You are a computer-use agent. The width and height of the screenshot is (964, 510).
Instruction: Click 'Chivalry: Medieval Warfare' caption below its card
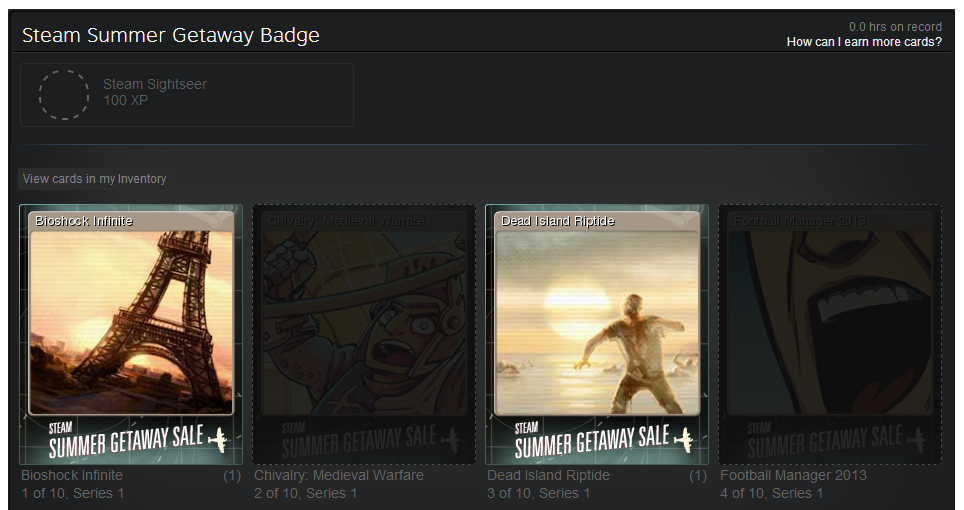tap(339, 475)
